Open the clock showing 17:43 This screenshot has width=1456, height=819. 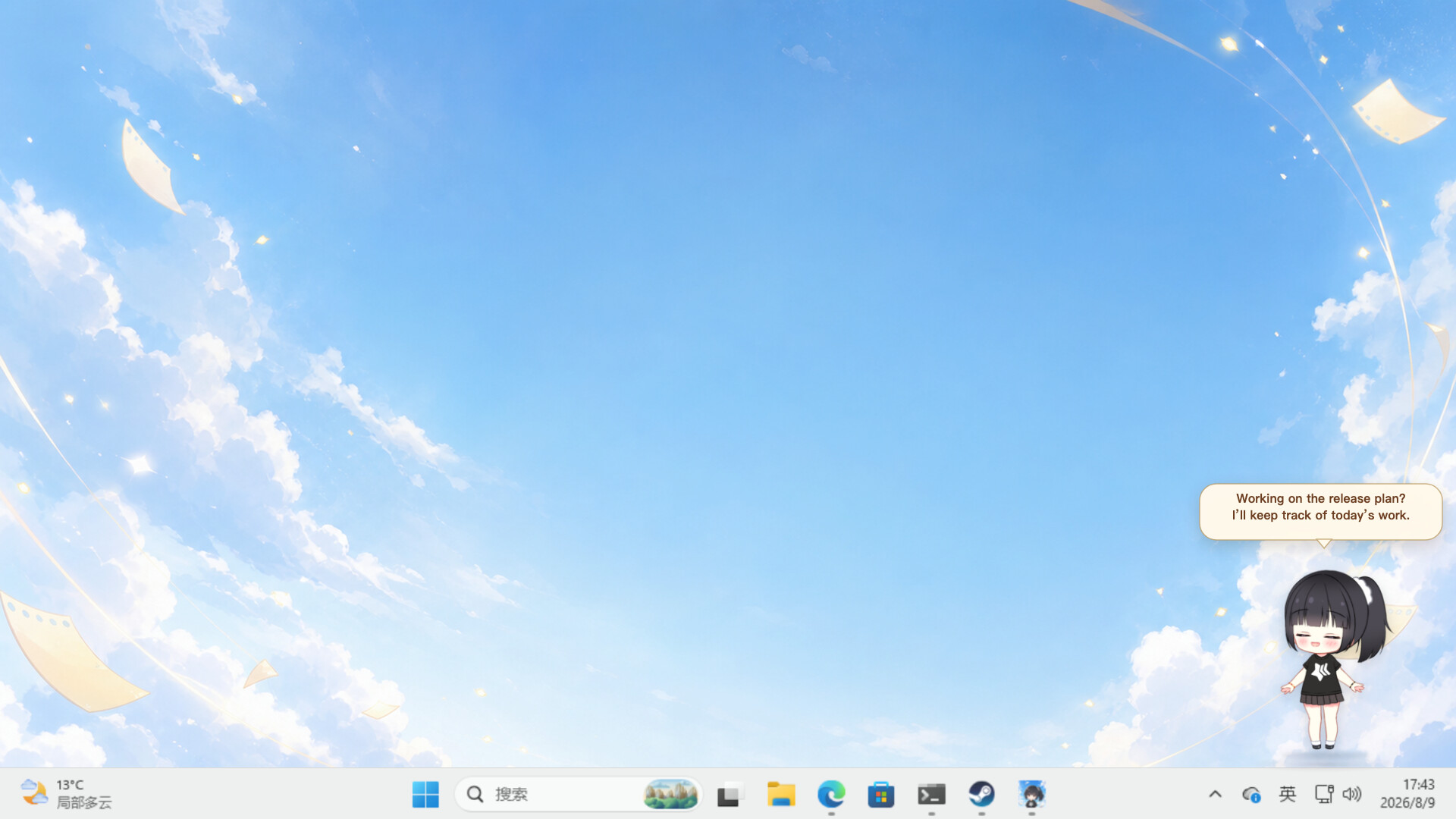click(1418, 785)
